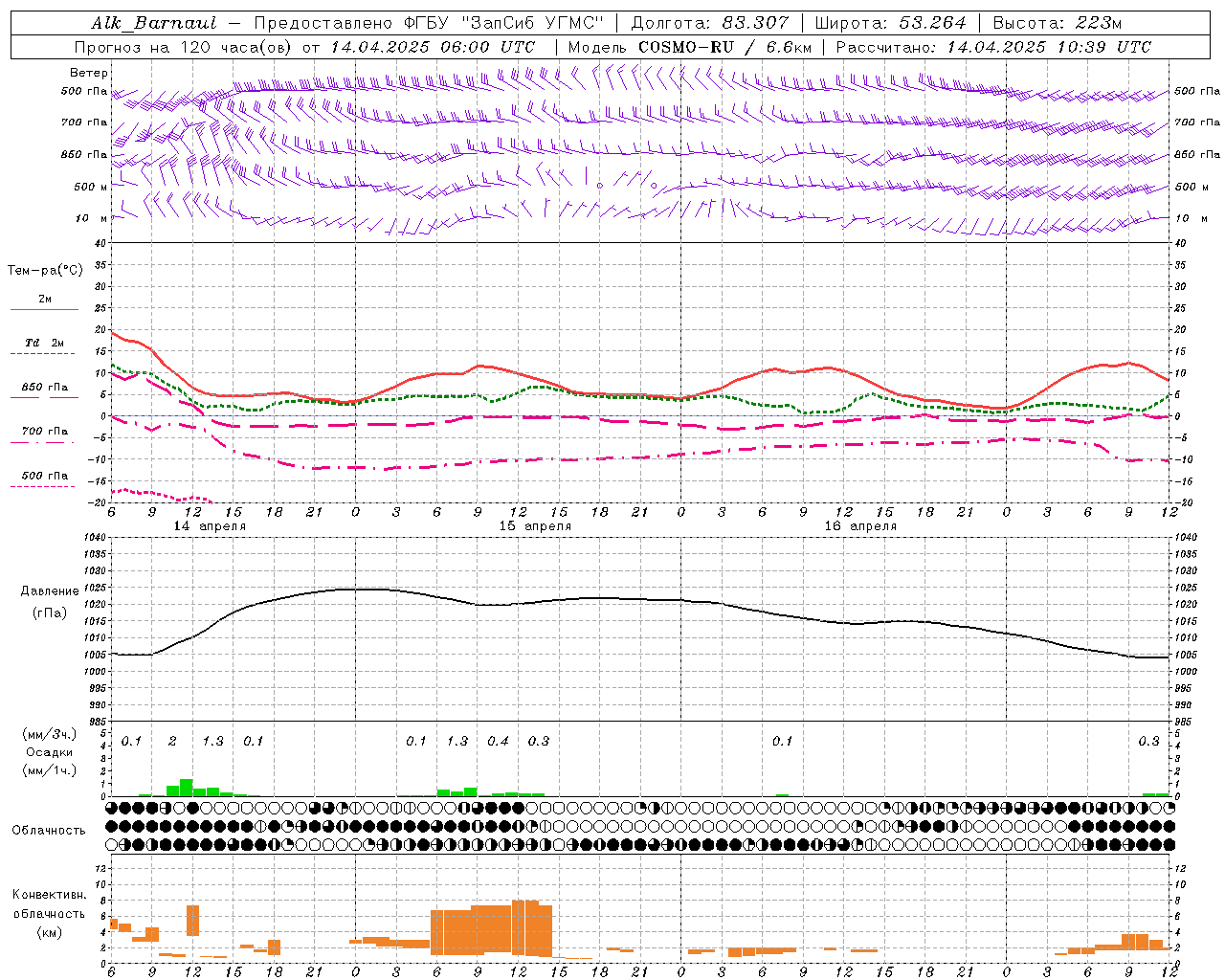Select the 'Предоставлено ФГБУ "ЗапСиб УГМС"' provider text
This screenshot has height=980, width=1225.
point(429,23)
